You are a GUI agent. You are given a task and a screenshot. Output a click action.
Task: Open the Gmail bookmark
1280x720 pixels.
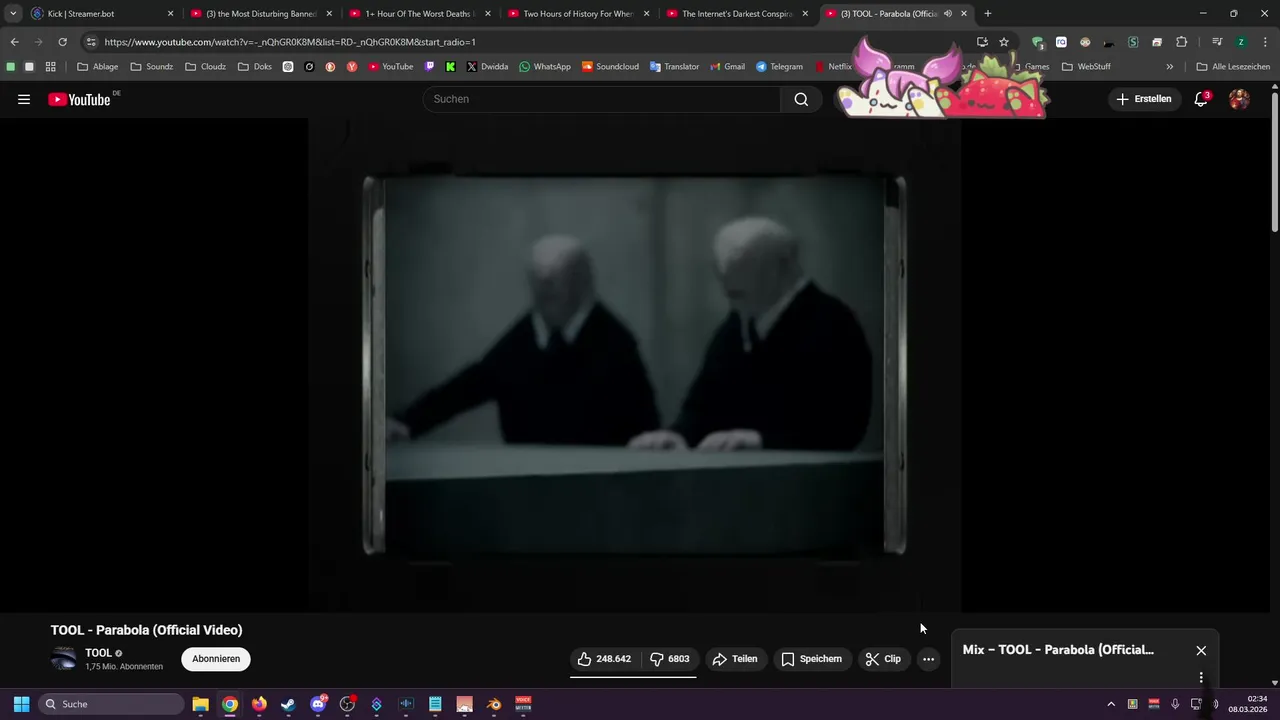pyautogui.click(x=728, y=67)
